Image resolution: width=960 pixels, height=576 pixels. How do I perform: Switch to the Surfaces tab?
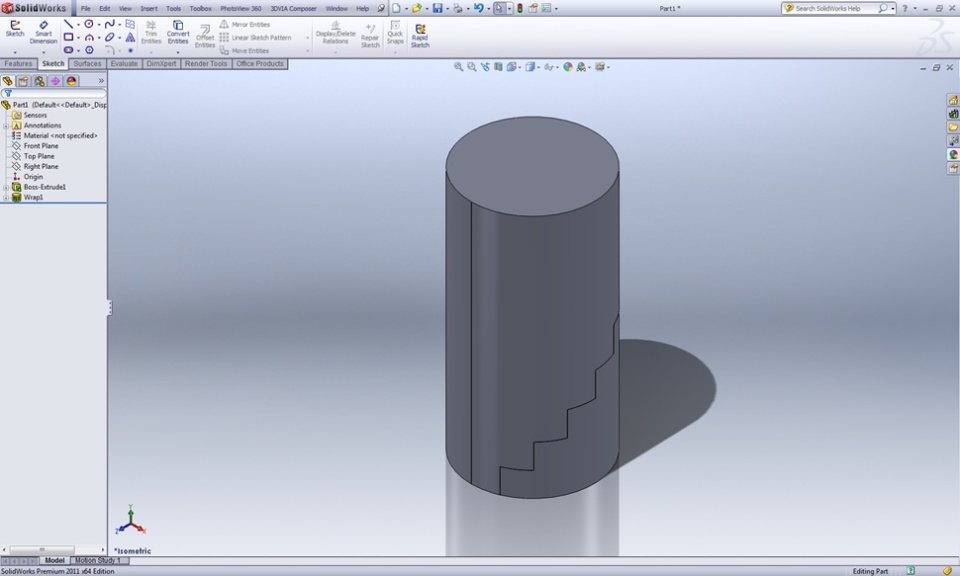coord(88,64)
